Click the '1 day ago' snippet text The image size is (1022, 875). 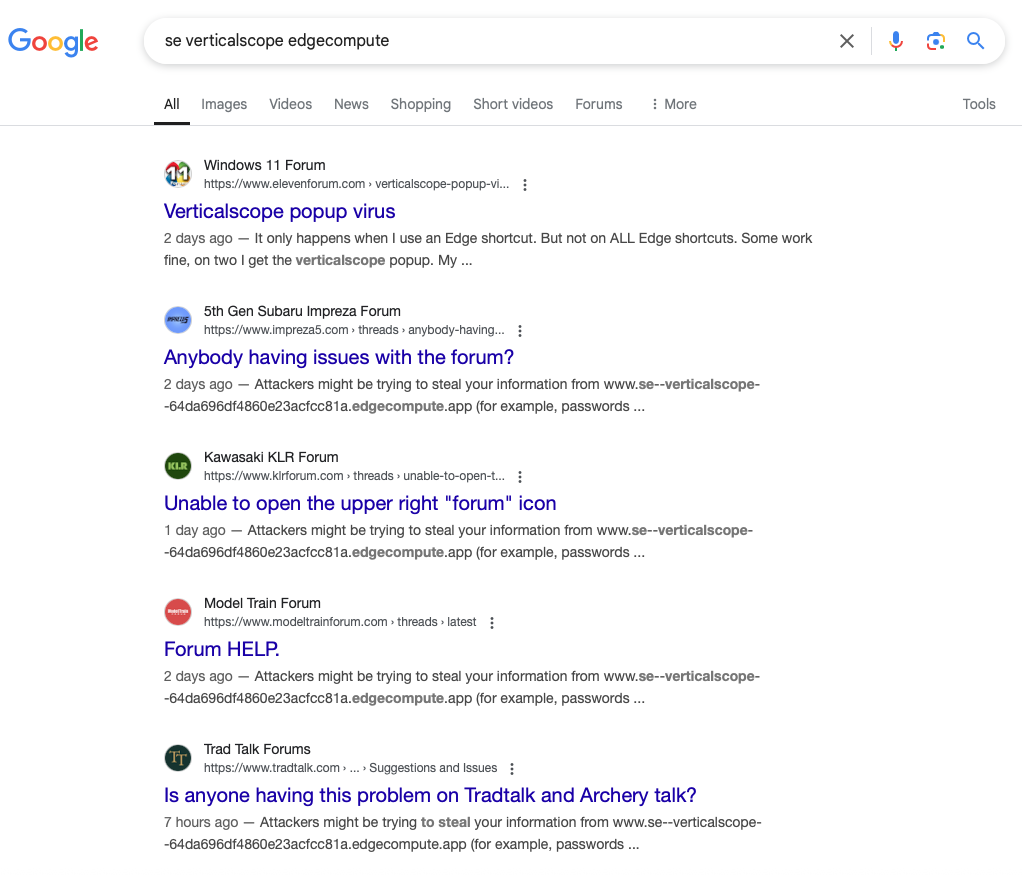[x=194, y=530]
